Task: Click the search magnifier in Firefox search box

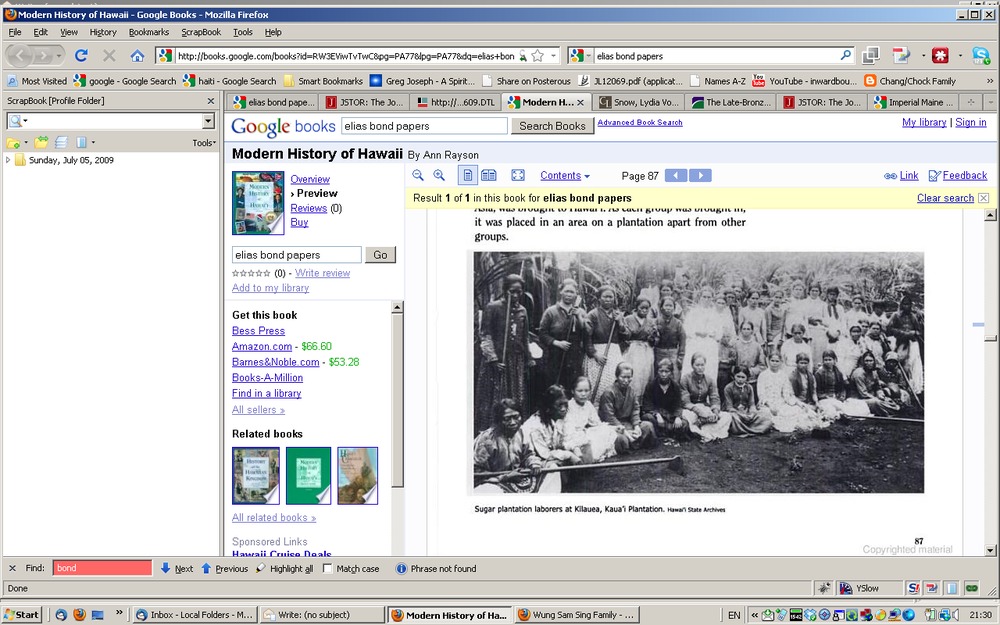Action: click(x=846, y=55)
